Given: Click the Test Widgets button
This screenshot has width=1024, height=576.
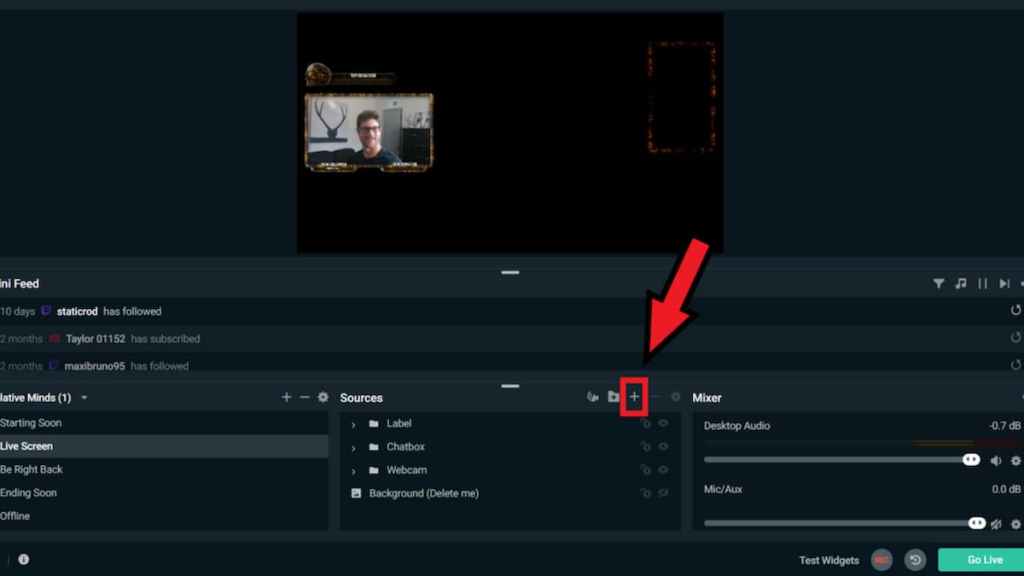Looking at the screenshot, I should pyautogui.click(x=828, y=560).
